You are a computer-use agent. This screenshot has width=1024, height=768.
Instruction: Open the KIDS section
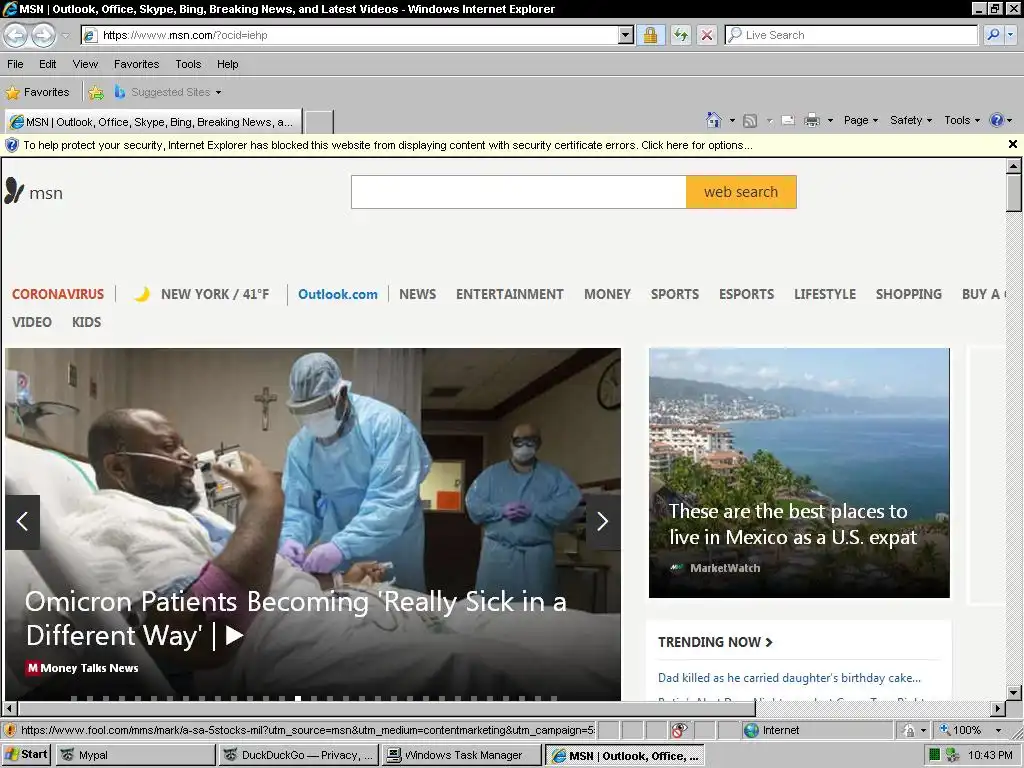86,322
